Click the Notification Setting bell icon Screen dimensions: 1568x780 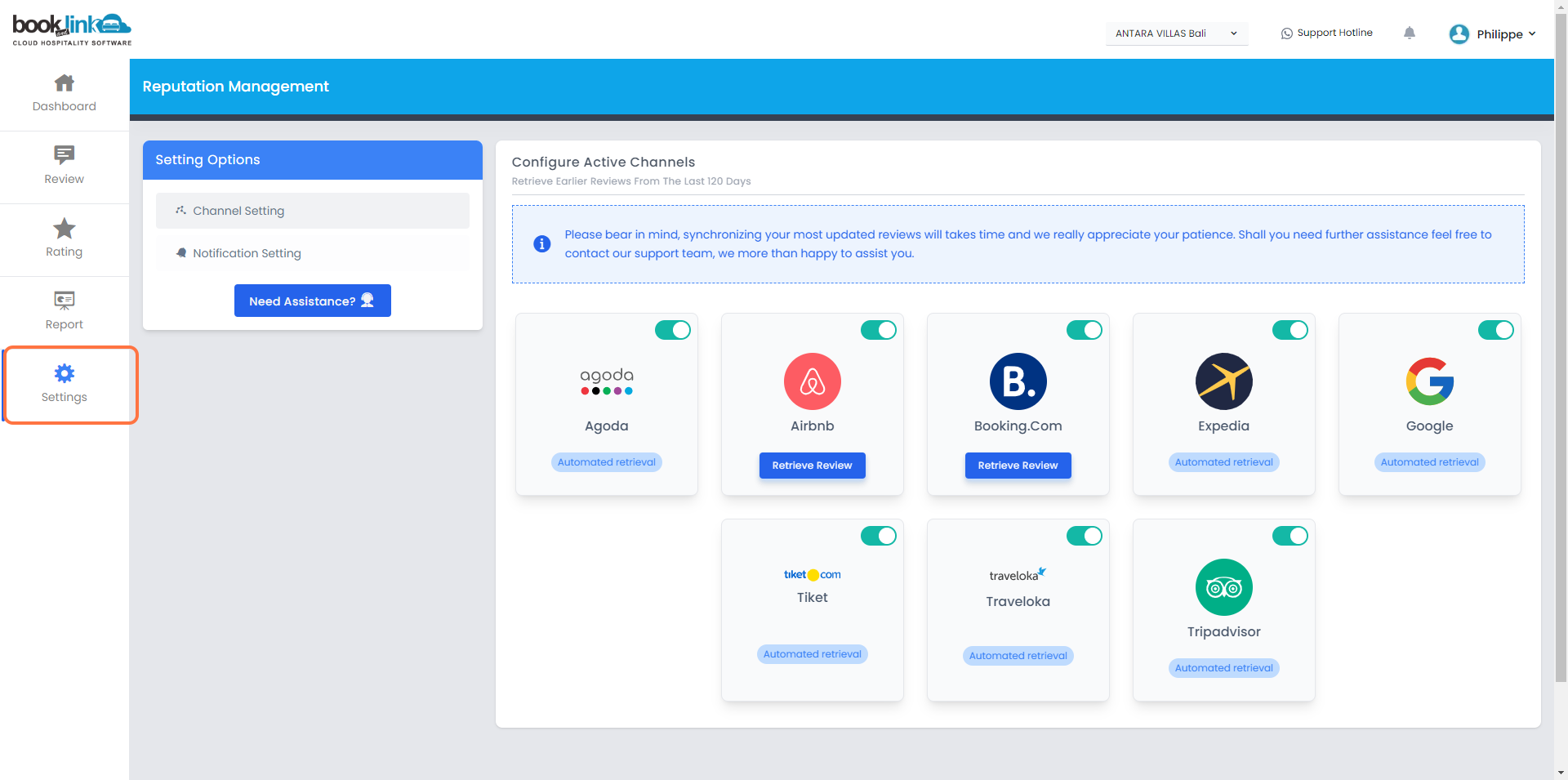(x=181, y=253)
